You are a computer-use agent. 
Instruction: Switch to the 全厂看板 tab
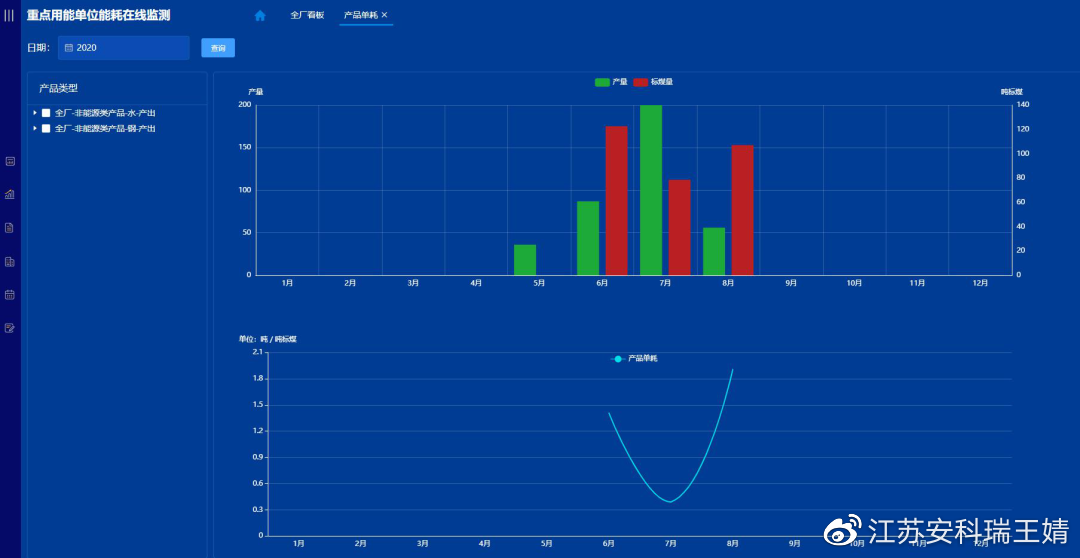pos(307,15)
